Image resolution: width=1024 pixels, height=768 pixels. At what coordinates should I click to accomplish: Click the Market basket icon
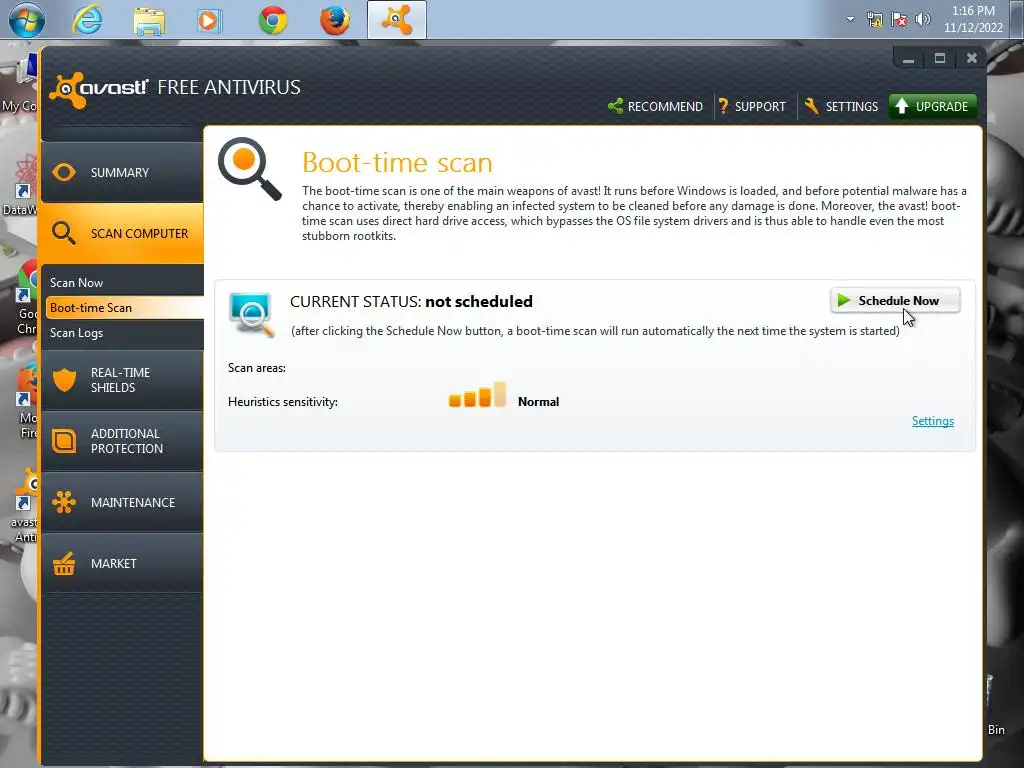click(x=64, y=563)
